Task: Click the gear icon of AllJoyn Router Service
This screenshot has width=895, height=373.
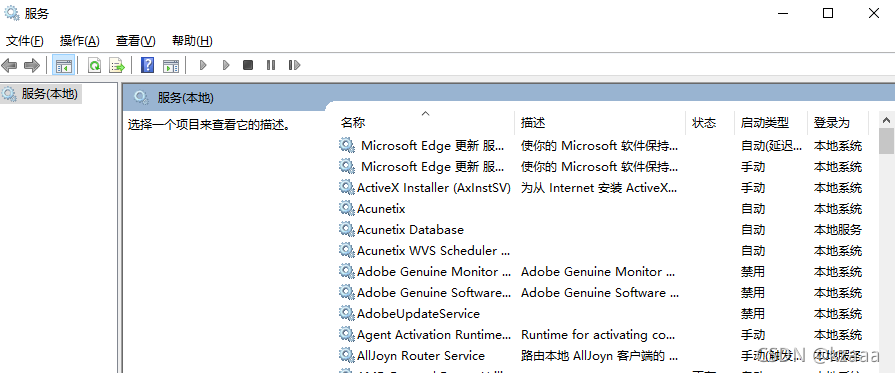Action: (346, 355)
